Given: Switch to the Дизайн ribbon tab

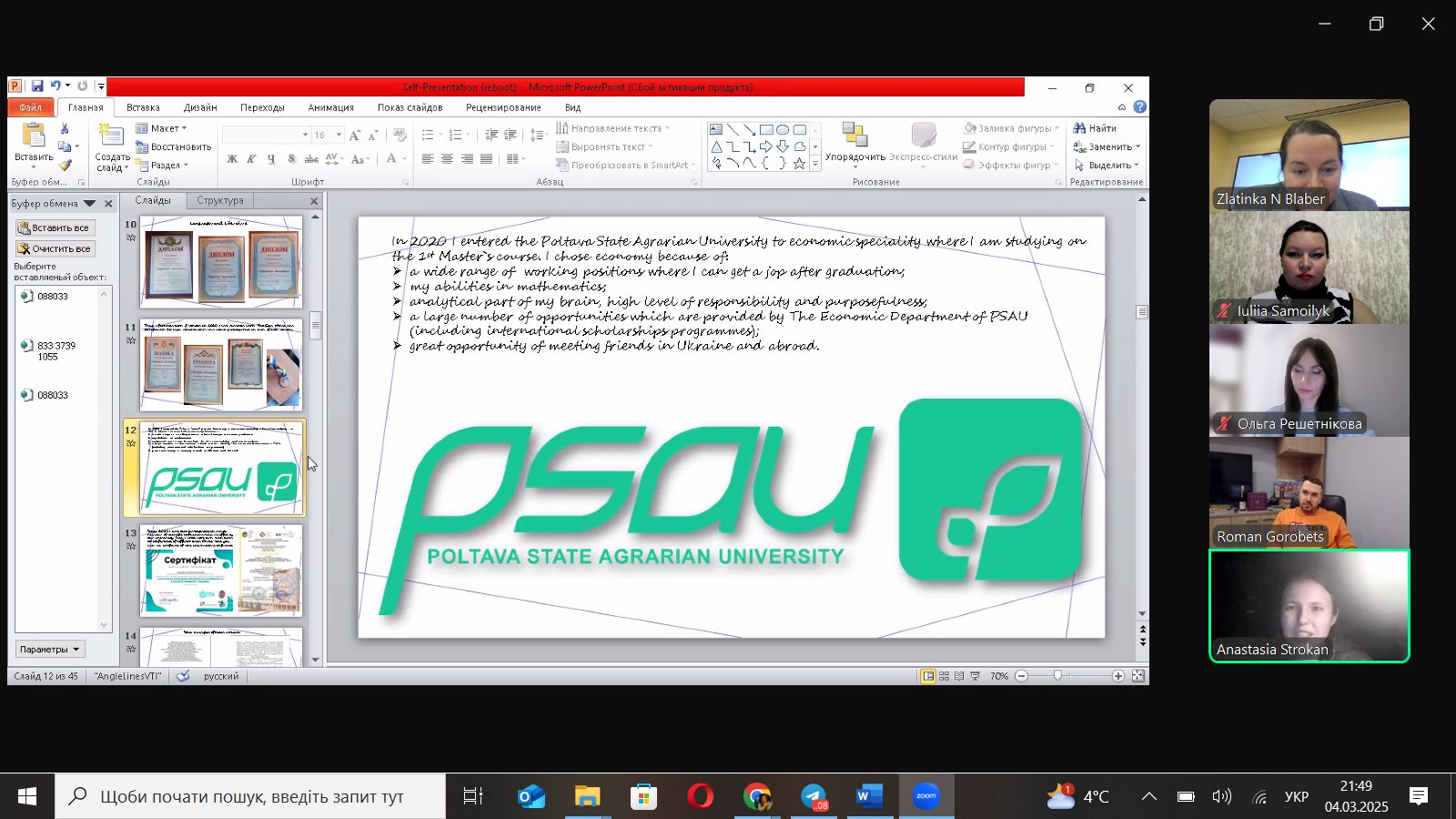Looking at the screenshot, I should click(x=200, y=107).
